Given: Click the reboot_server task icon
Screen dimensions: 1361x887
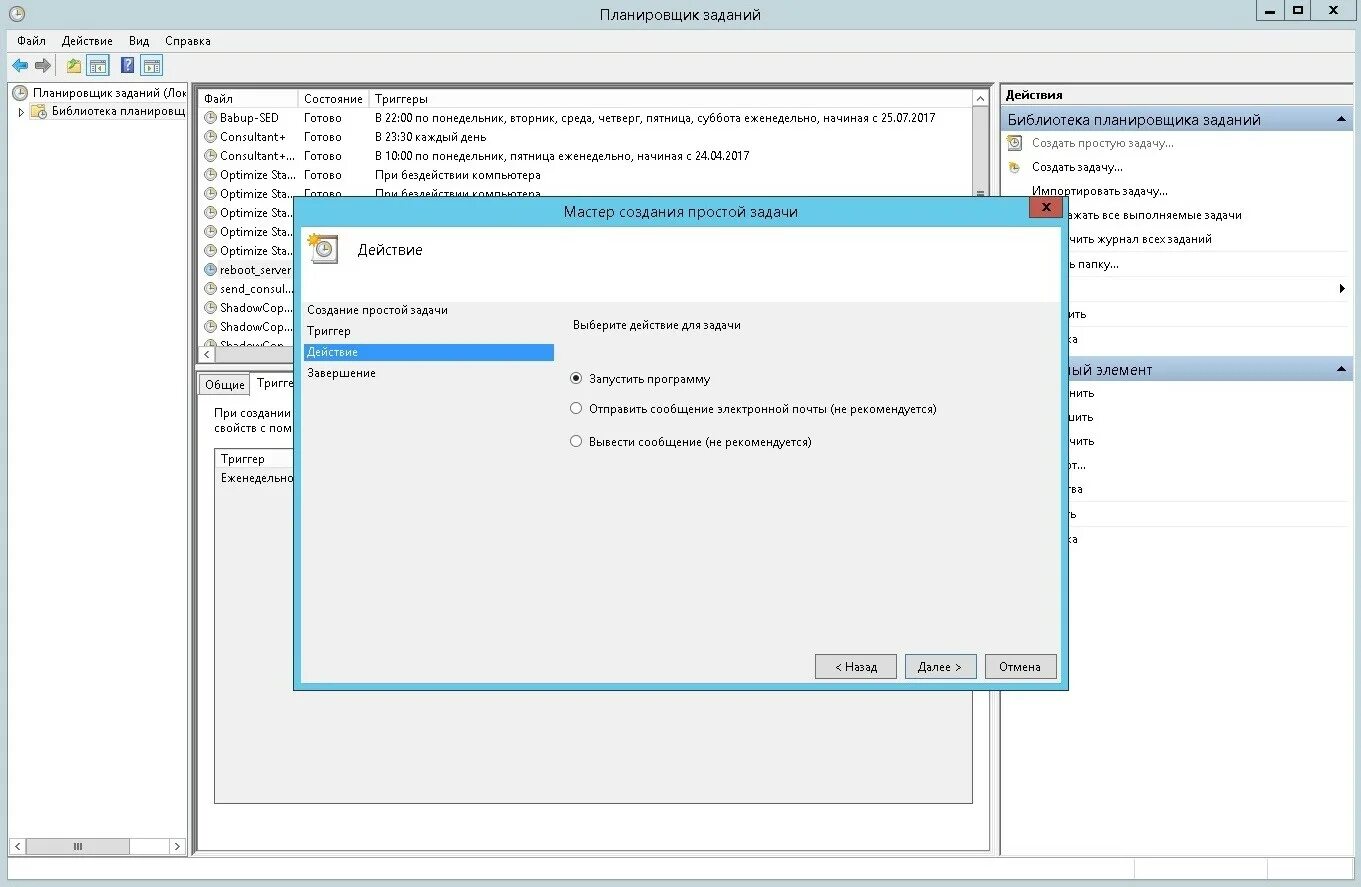Looking at the screenshot, I should [x=210, y=270].
